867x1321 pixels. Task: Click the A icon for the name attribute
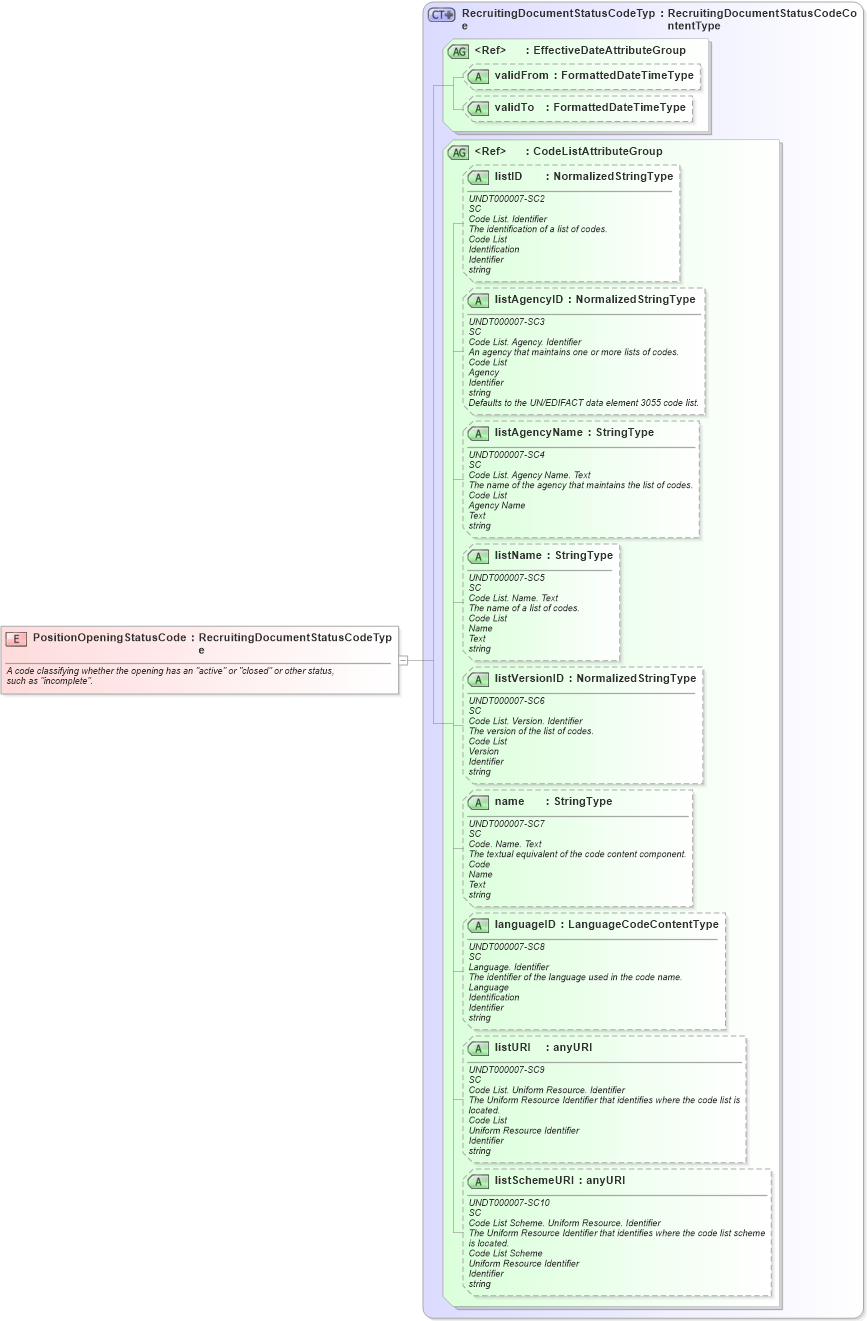(x=479, y=801)
